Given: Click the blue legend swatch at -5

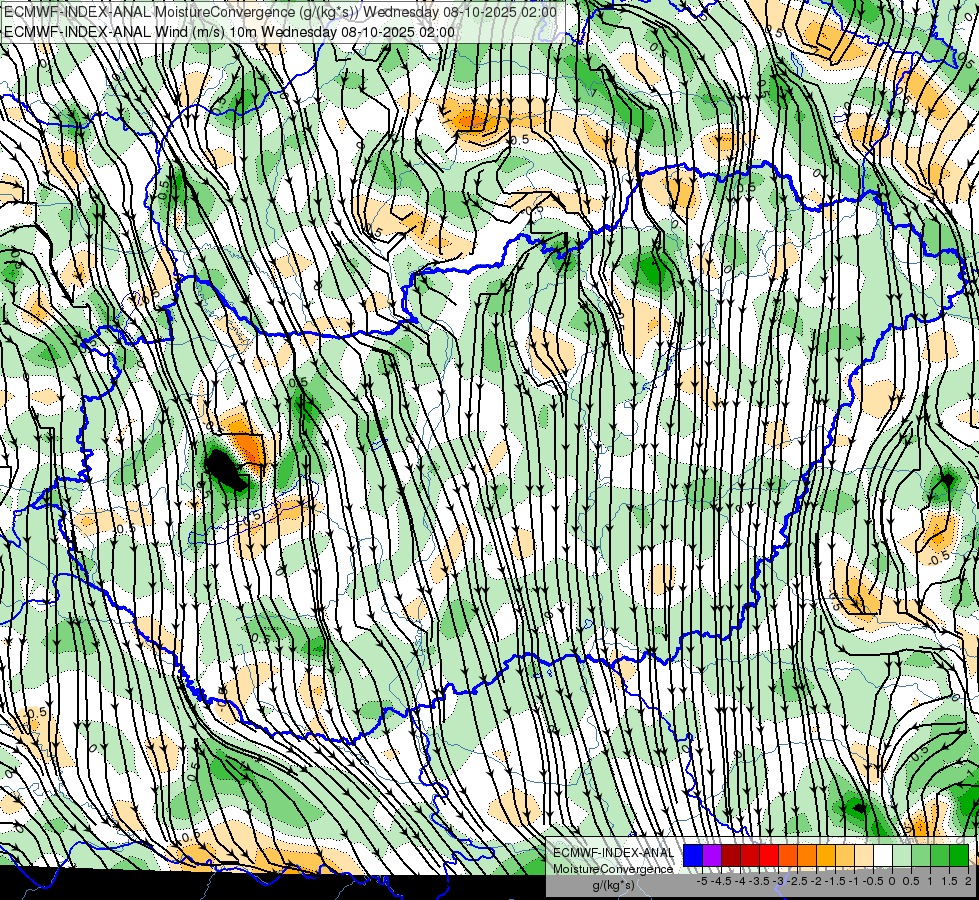Looking at the screenshot, I should coord(693,856).
